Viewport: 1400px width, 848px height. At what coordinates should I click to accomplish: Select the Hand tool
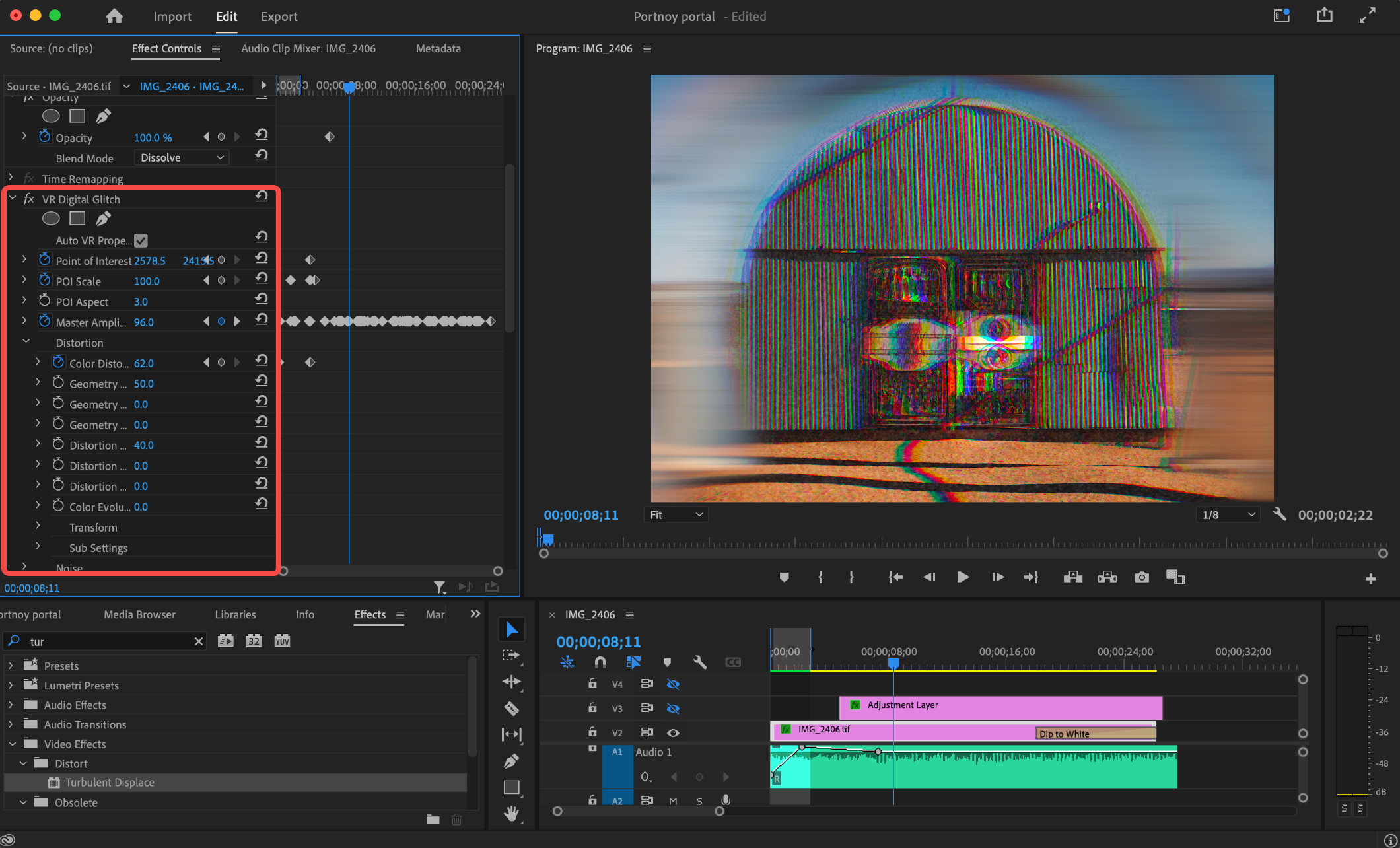(x=512, y=814)
